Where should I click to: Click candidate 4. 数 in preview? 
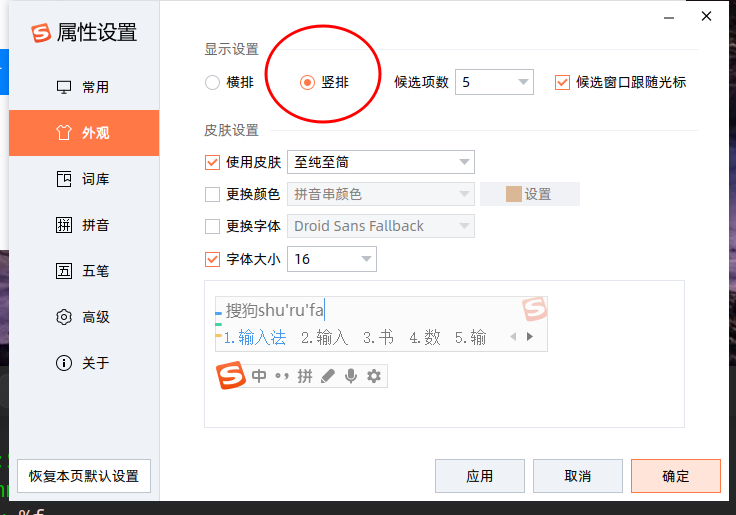[x=425, y=338]
